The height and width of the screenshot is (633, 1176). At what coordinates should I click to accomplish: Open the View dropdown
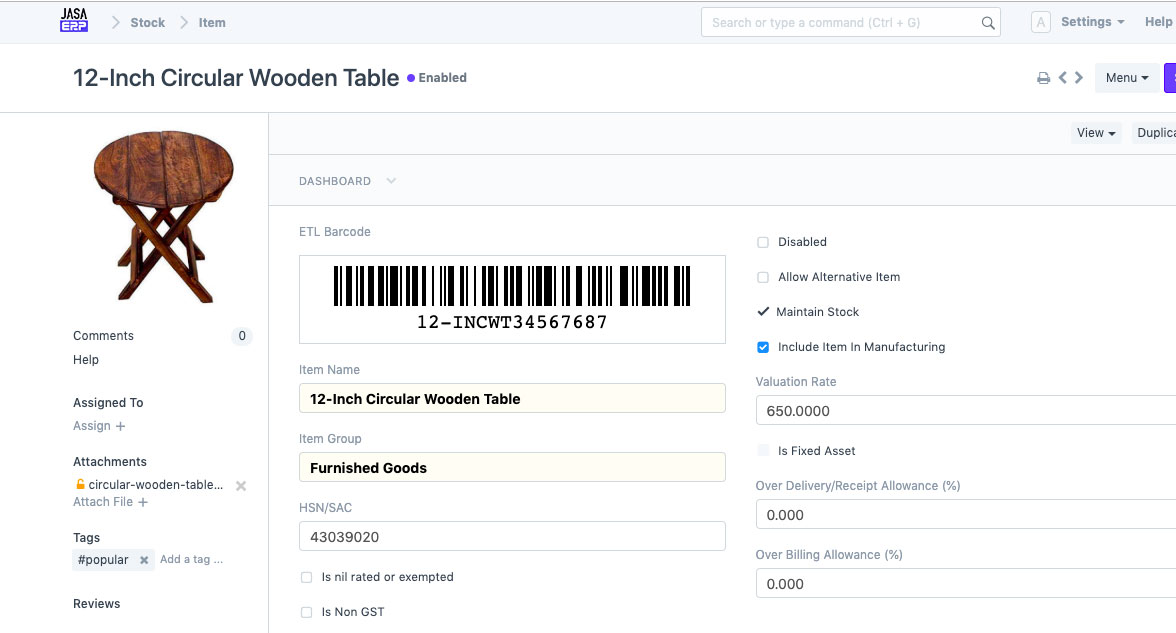[x=1096, y=133]
